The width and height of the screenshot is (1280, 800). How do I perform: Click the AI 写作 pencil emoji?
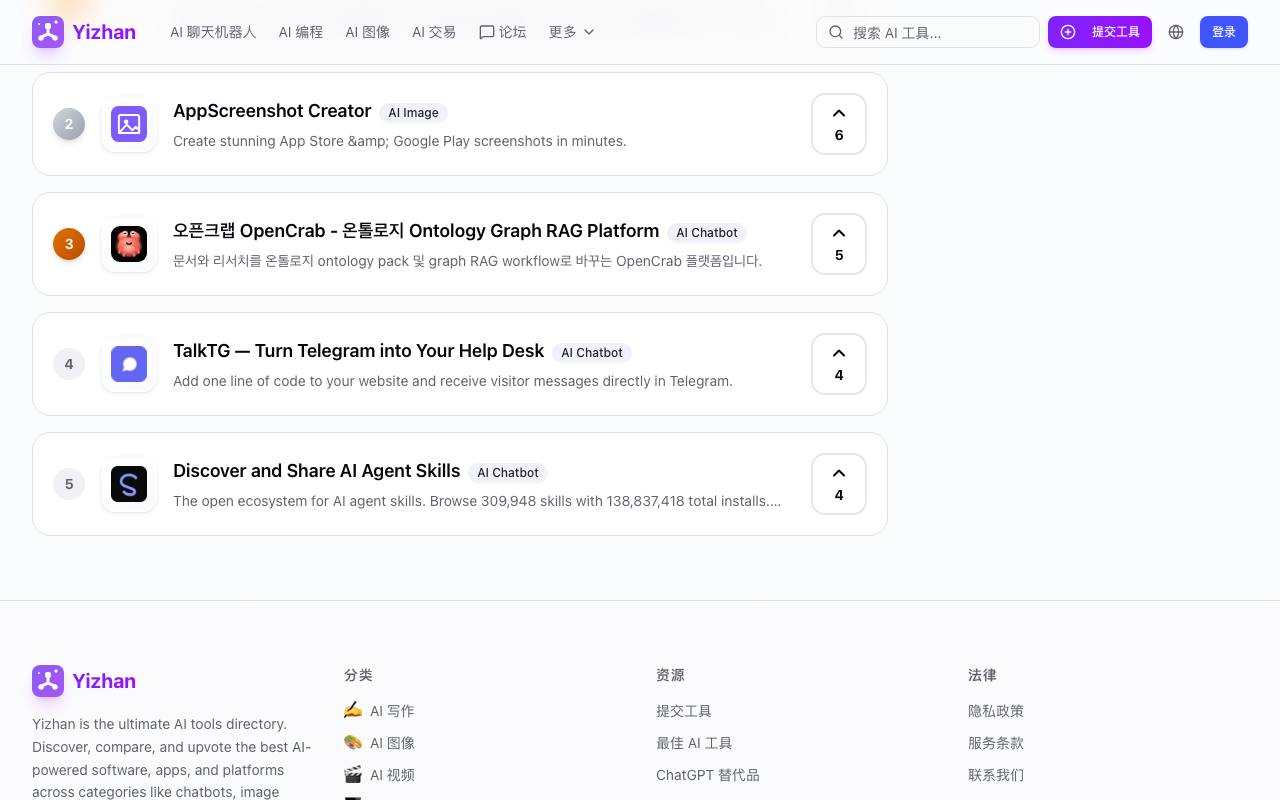click(x=353, y=710)
